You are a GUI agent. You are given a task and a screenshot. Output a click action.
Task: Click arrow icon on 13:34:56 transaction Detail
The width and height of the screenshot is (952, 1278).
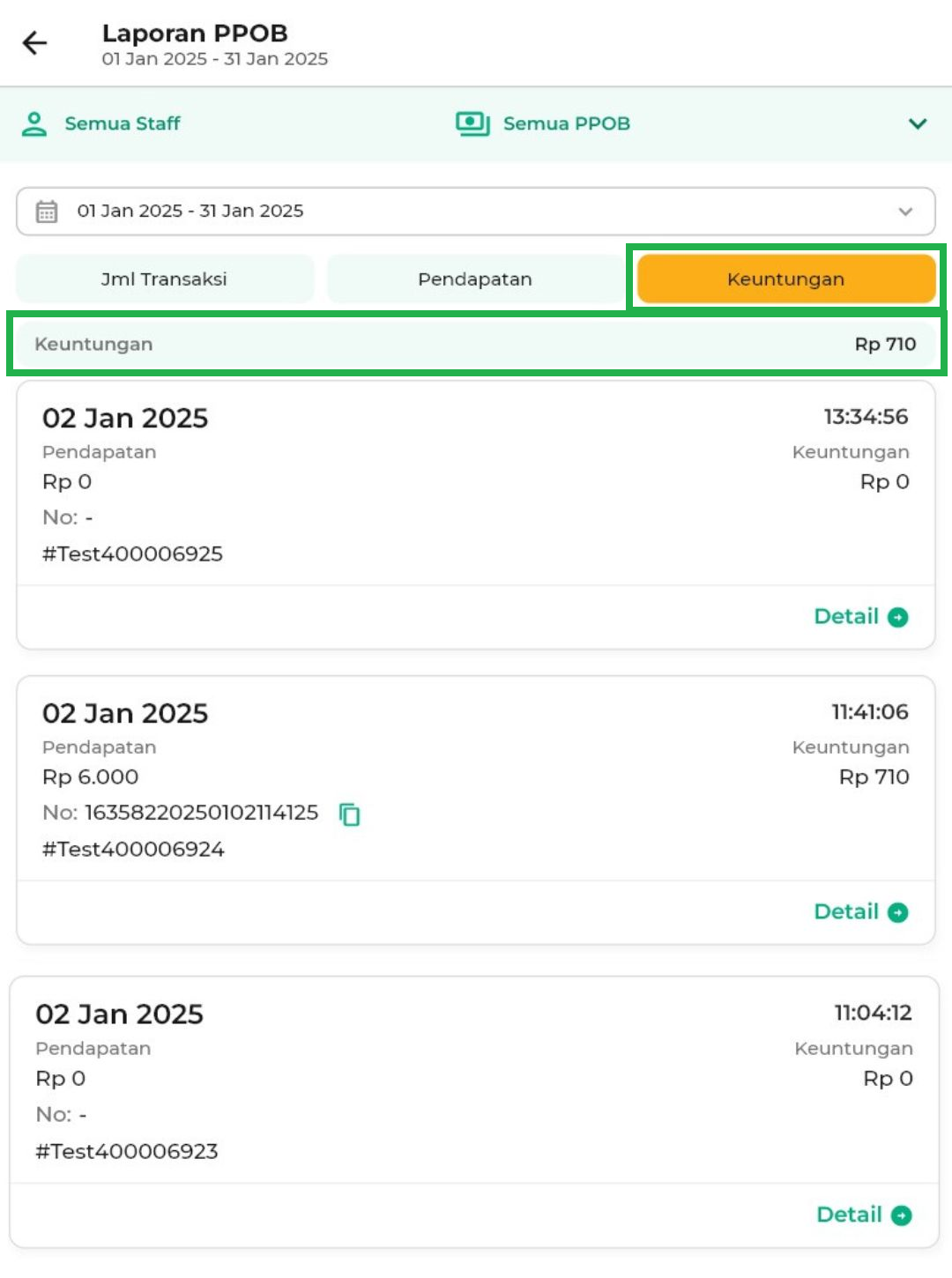(898, 617)
